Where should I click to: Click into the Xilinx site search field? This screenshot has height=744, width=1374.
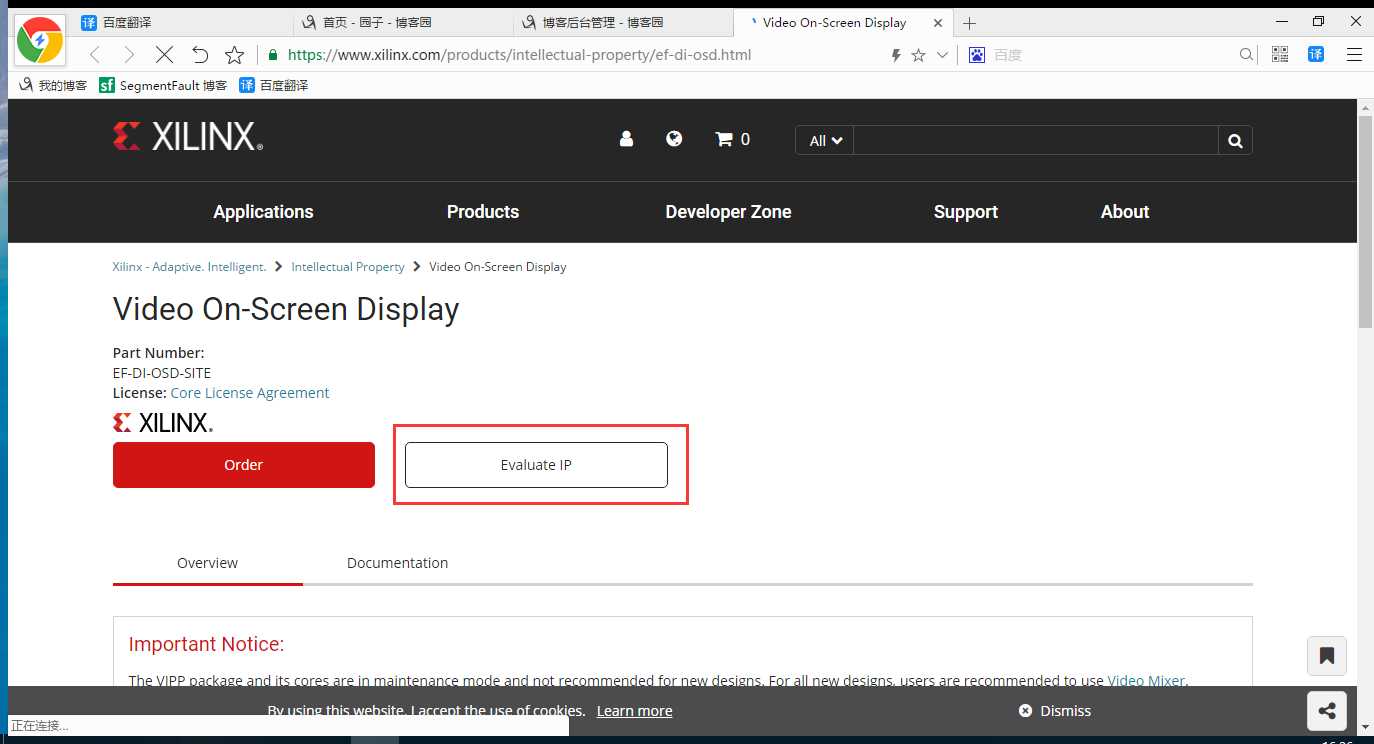coord(1036,140)
